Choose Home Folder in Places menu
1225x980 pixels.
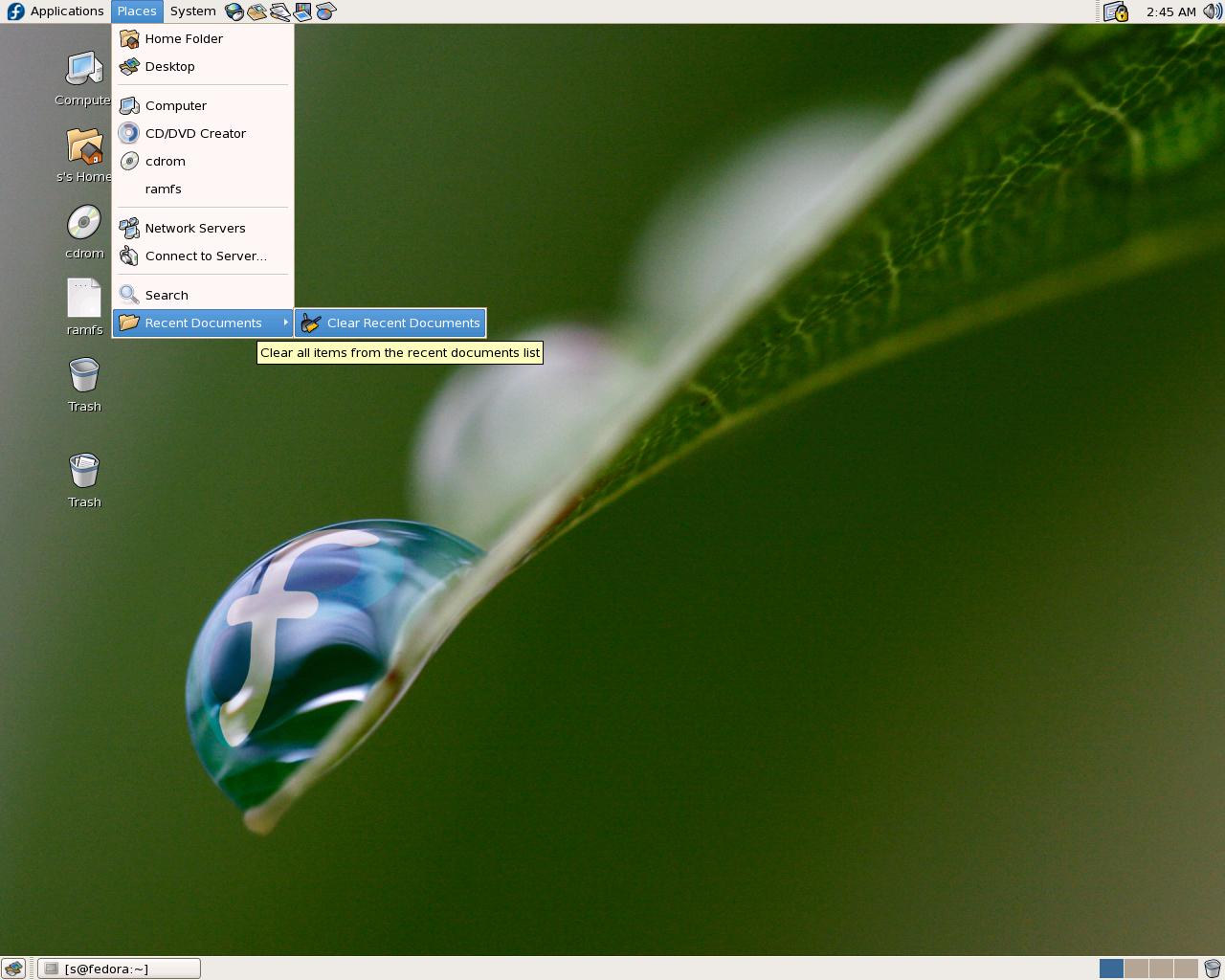(x=203, y=38)
